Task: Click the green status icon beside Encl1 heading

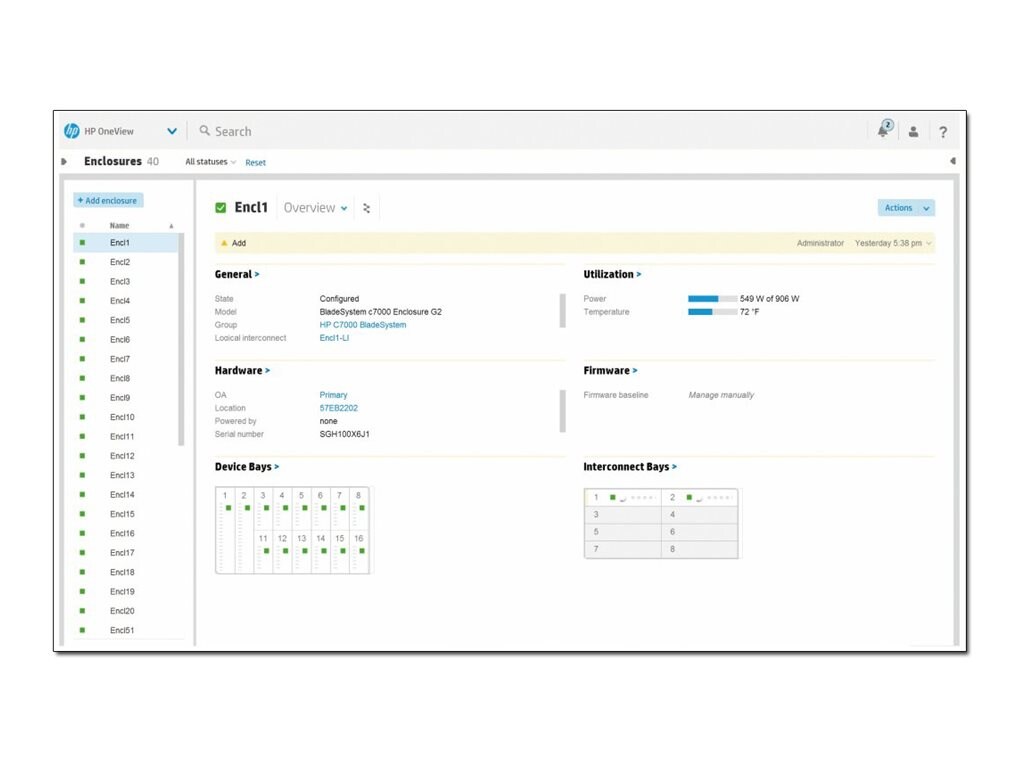Action: [x=221, y=207]
